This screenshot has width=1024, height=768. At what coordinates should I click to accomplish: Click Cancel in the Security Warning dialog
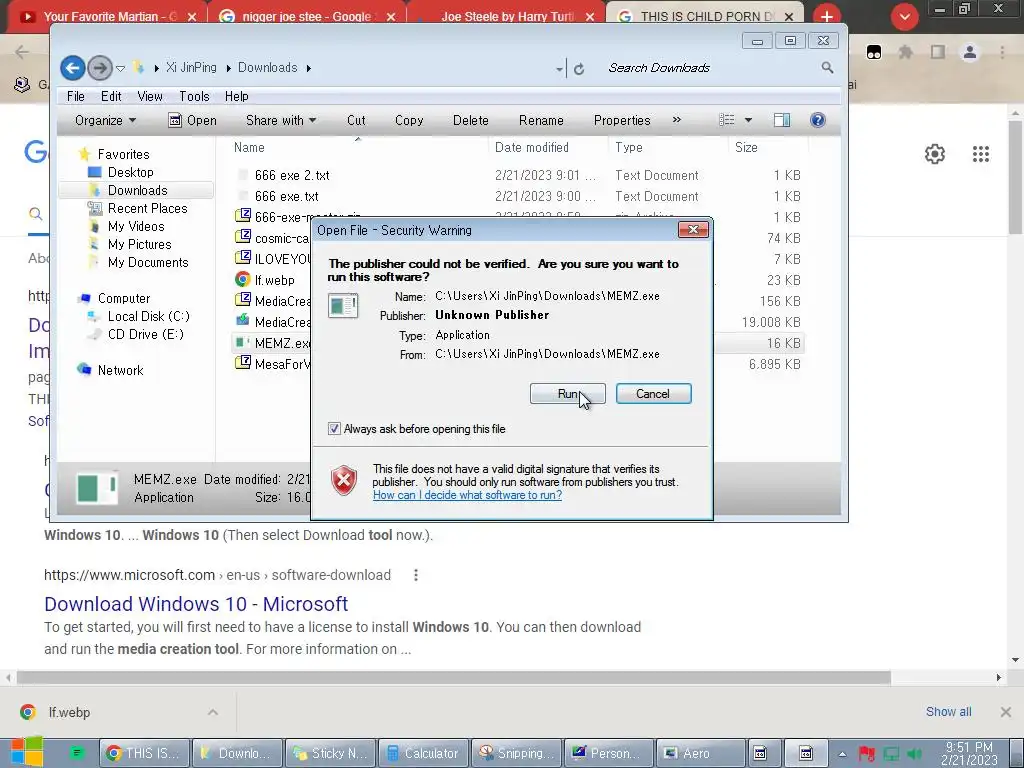pyautogui.click(x=653, y=394)
